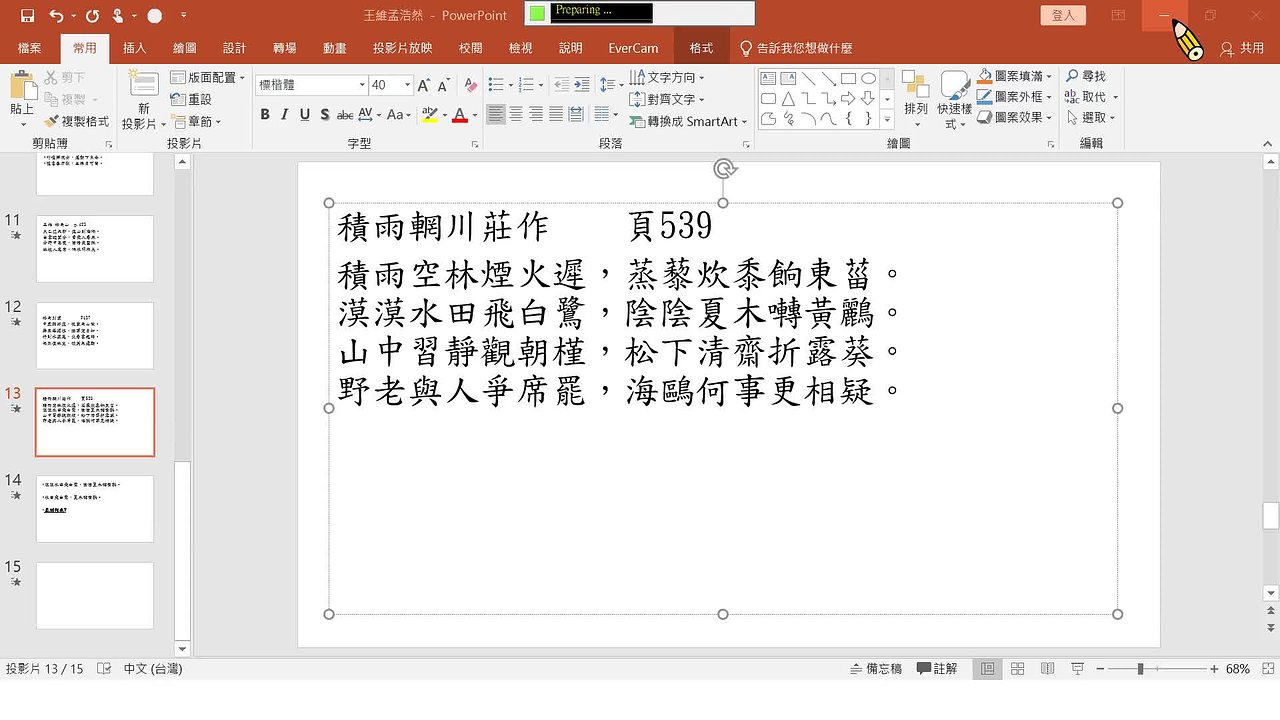This screenshot has width=1280, height=720.
Task: Click 告訴我您想做什麼 search box
Action: 796,48
